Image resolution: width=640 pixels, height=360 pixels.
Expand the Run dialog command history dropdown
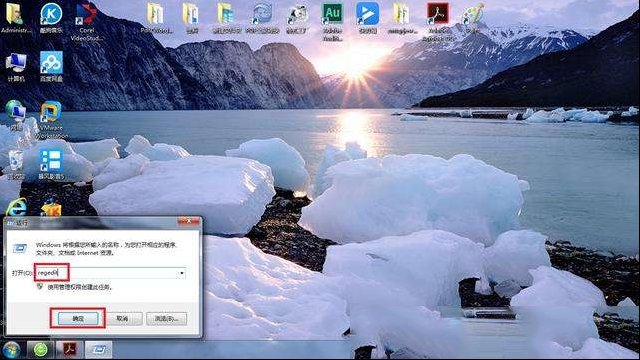click(182, 273)
